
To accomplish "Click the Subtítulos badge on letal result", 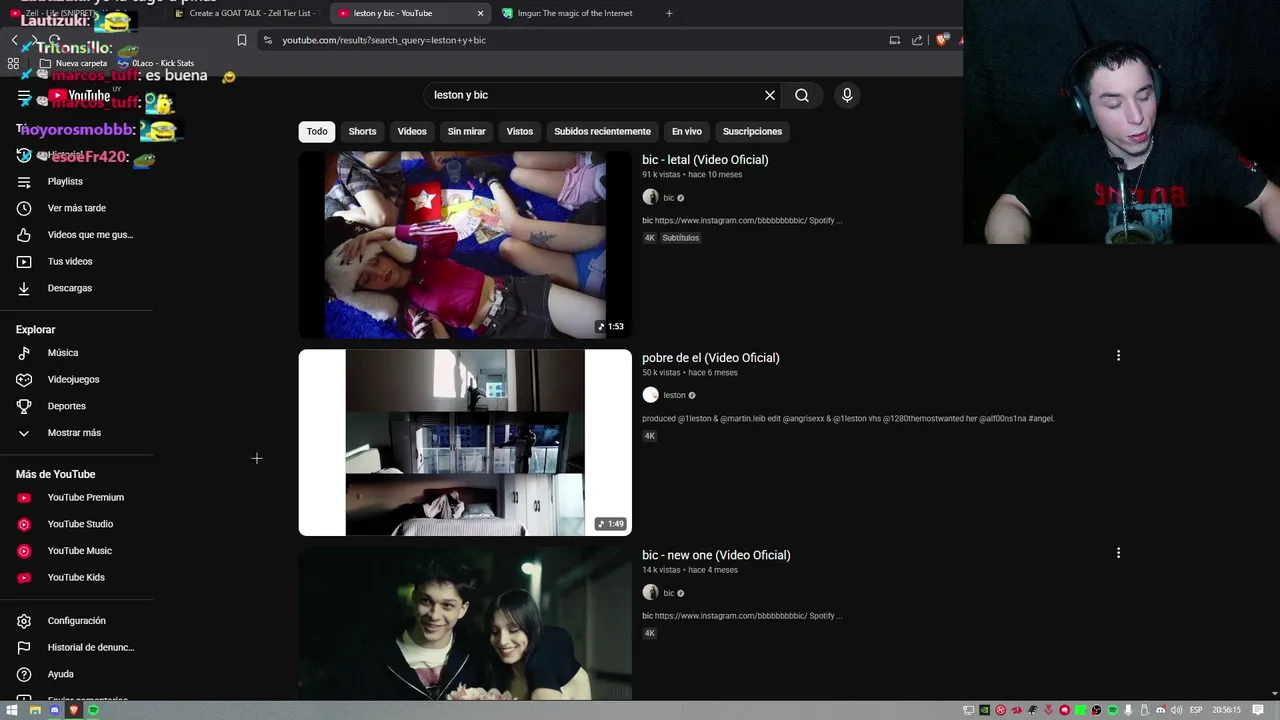I will [680, 238].
